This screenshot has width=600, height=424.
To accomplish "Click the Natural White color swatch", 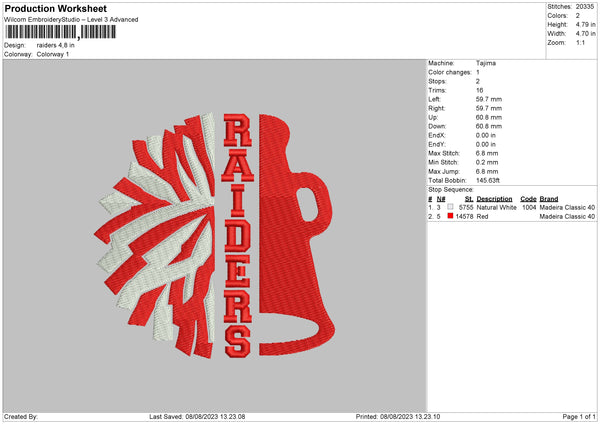I will (450, 207).
